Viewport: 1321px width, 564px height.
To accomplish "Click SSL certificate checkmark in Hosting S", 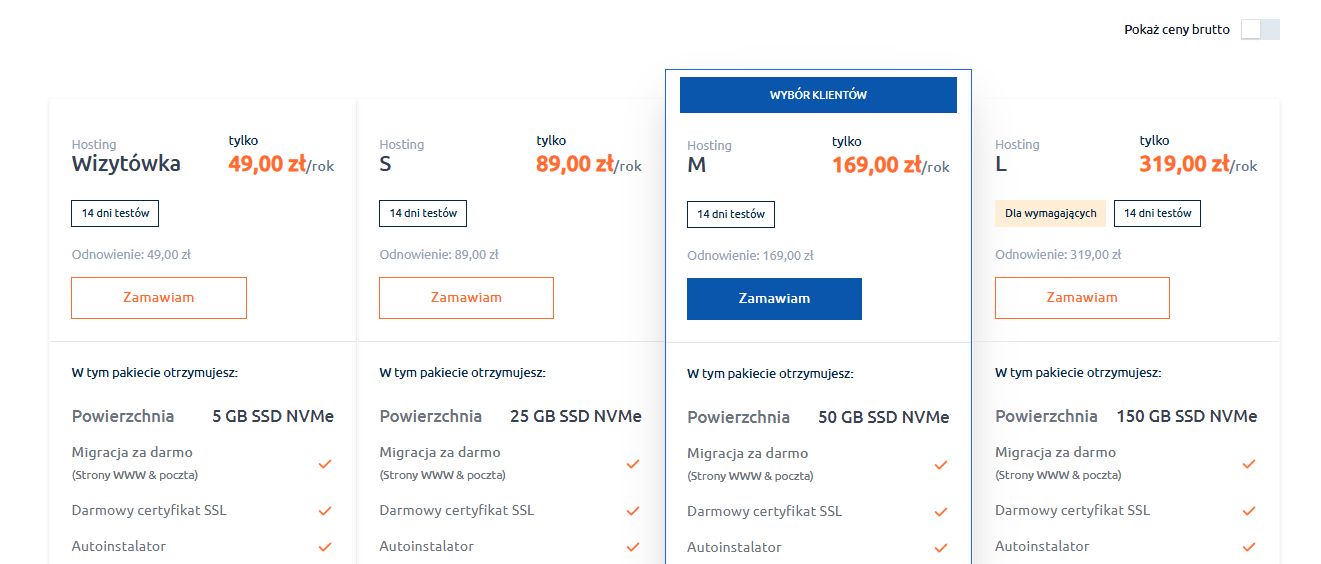I will (633, 511).
